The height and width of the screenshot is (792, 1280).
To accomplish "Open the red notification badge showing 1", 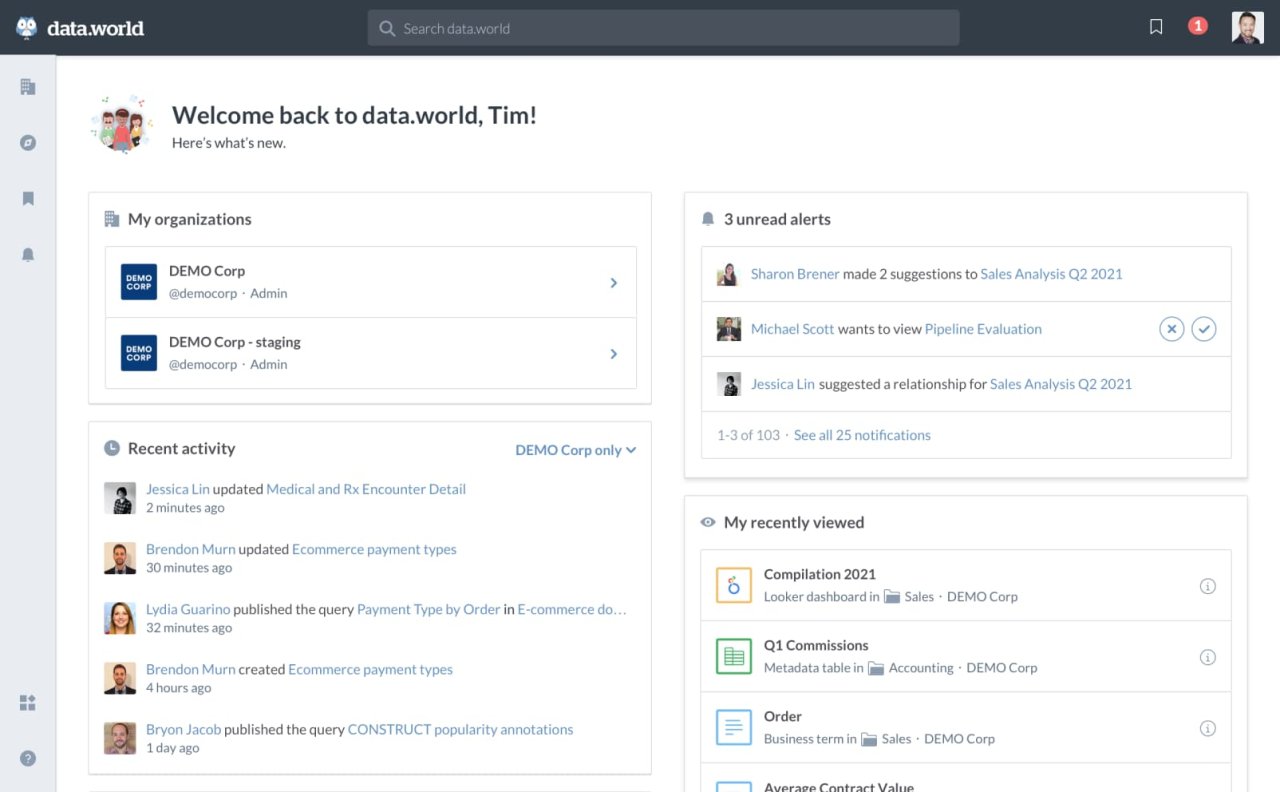I will click(x=1198, y=26).
